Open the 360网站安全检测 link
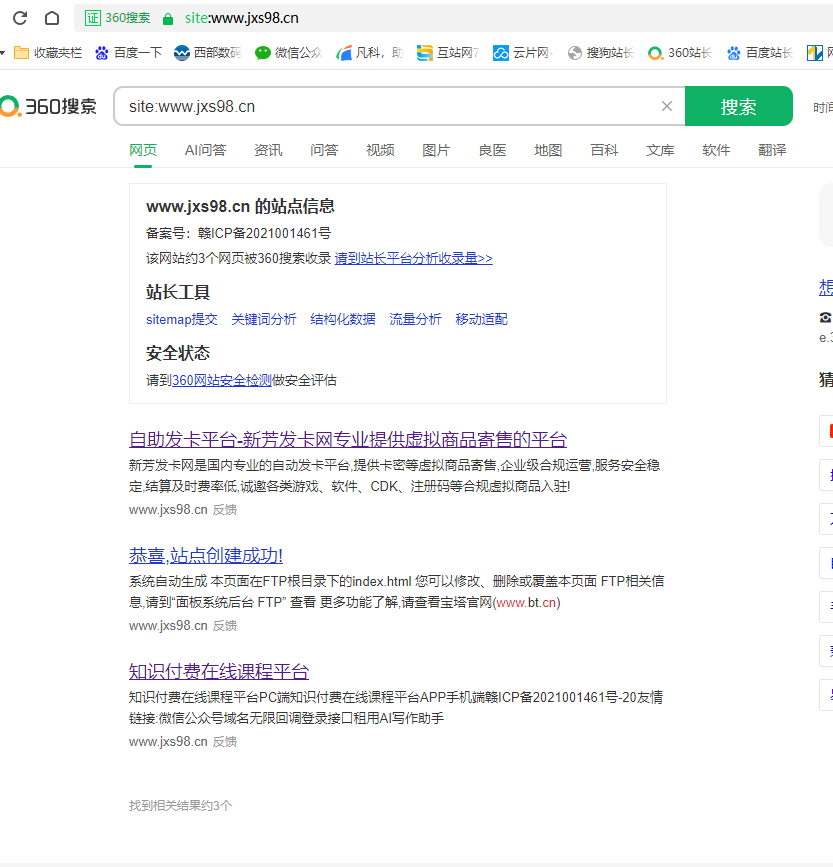 click(x=222, y=380)
